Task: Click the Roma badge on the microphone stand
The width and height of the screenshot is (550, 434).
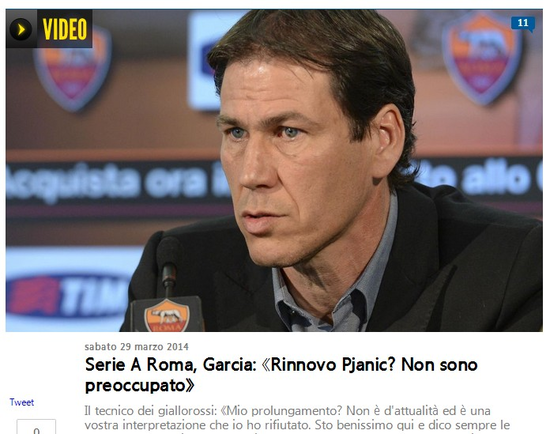Action: point(167,315)
